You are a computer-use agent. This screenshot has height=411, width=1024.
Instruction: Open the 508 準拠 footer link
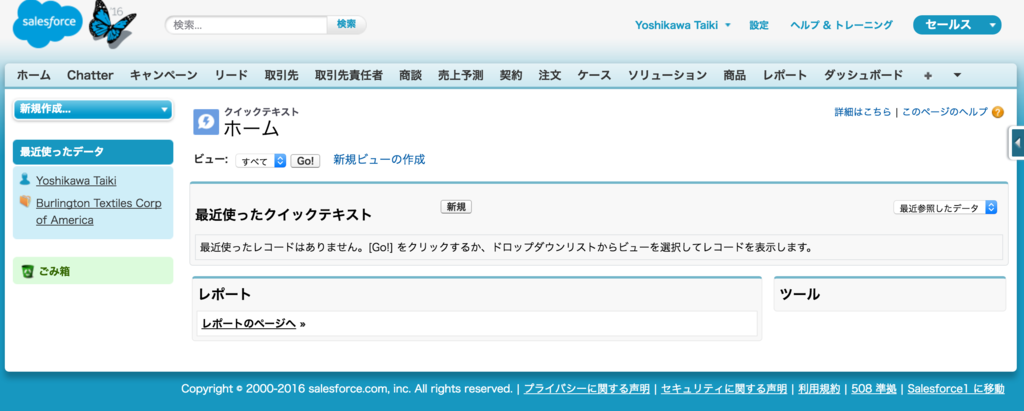[874, 389]
